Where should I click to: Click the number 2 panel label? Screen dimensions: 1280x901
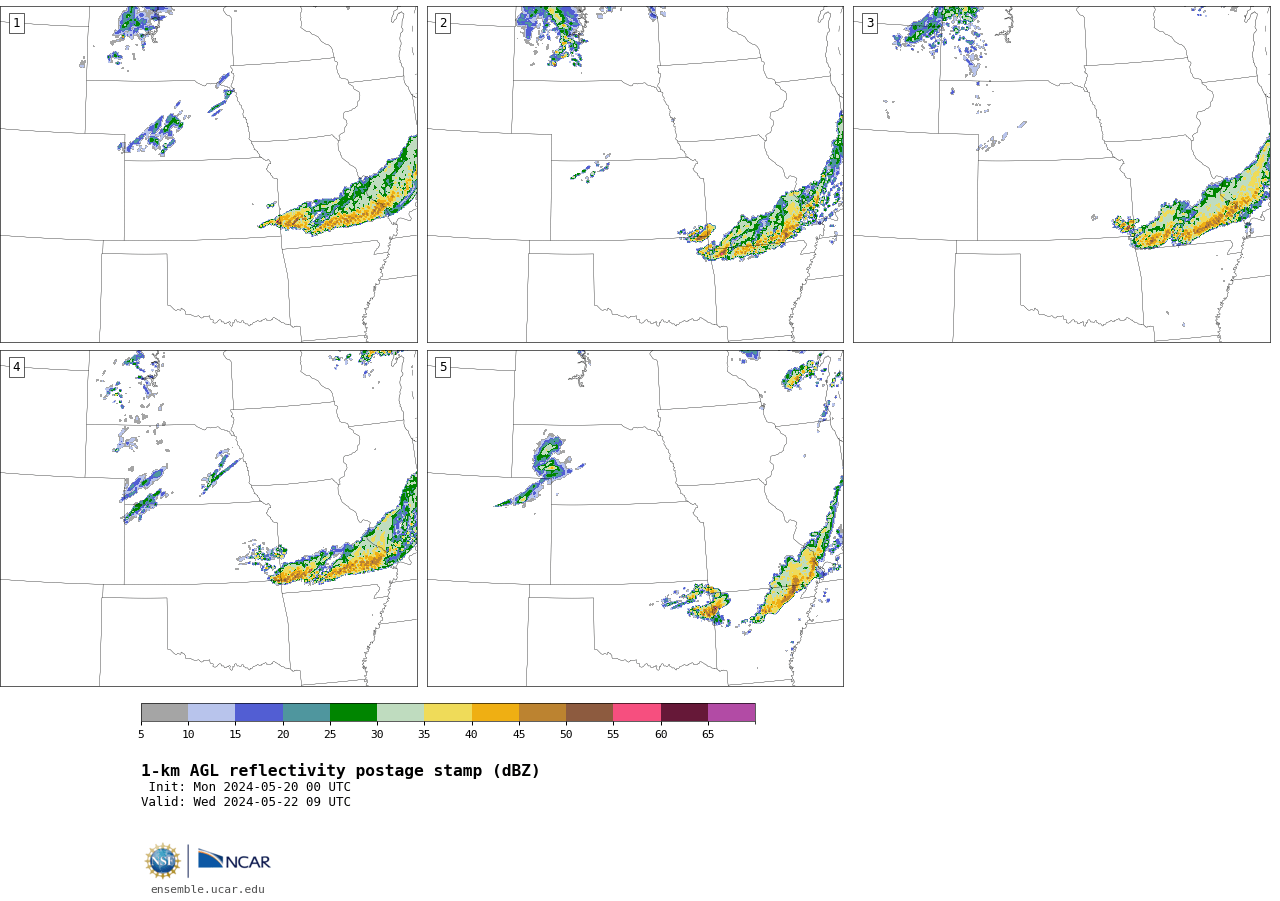click(443, 23)
